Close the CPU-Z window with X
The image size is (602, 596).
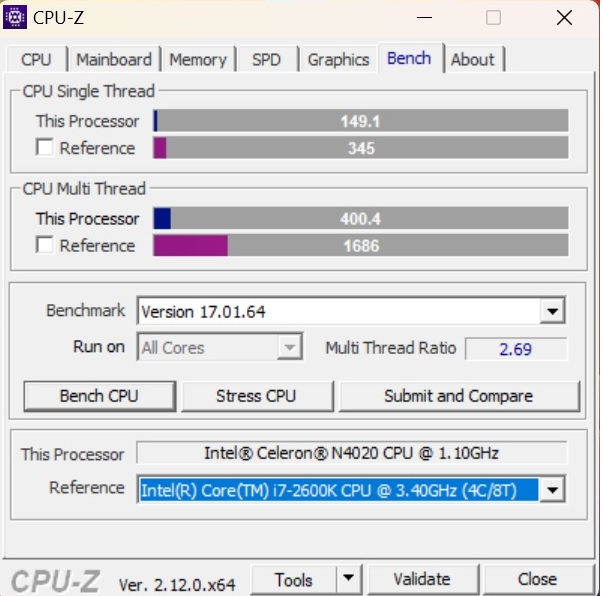tap(564, 18)
